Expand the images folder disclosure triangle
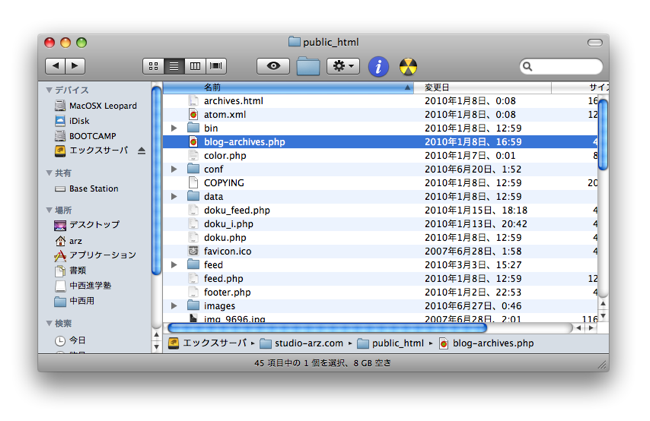This screenshot has height=421, width=650. pos(174,306)
